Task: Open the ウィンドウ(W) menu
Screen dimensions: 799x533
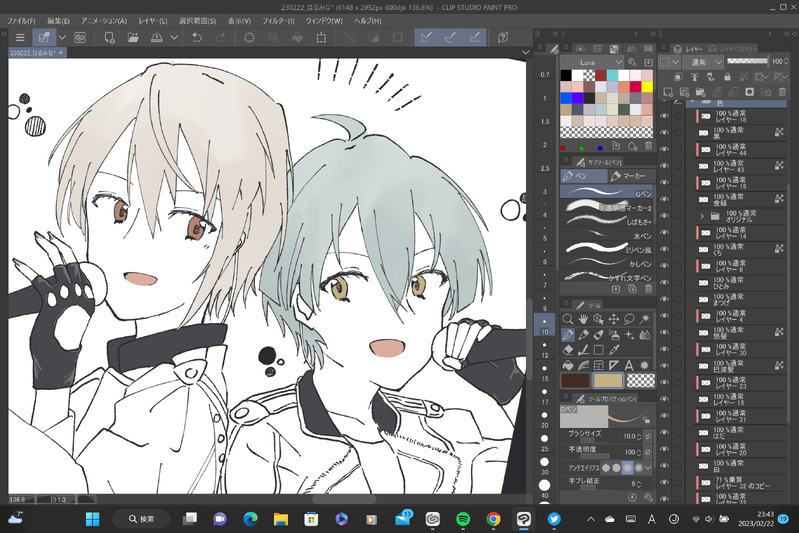Action: coord(324,21)
